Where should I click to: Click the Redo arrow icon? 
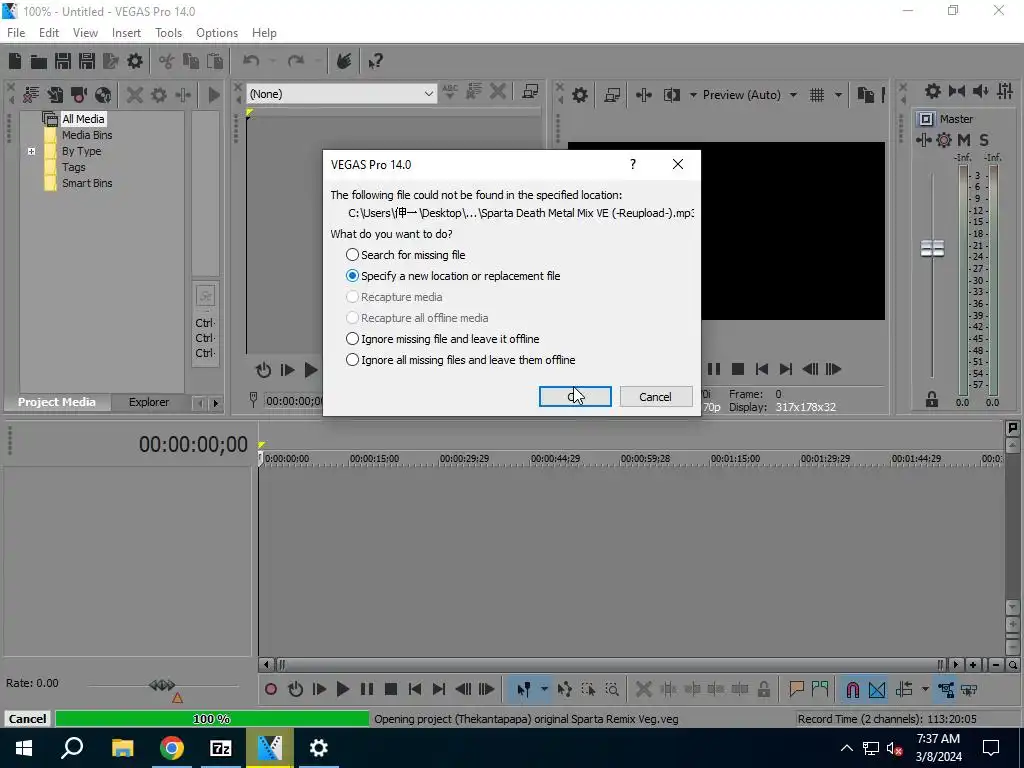tap(296, 61)
